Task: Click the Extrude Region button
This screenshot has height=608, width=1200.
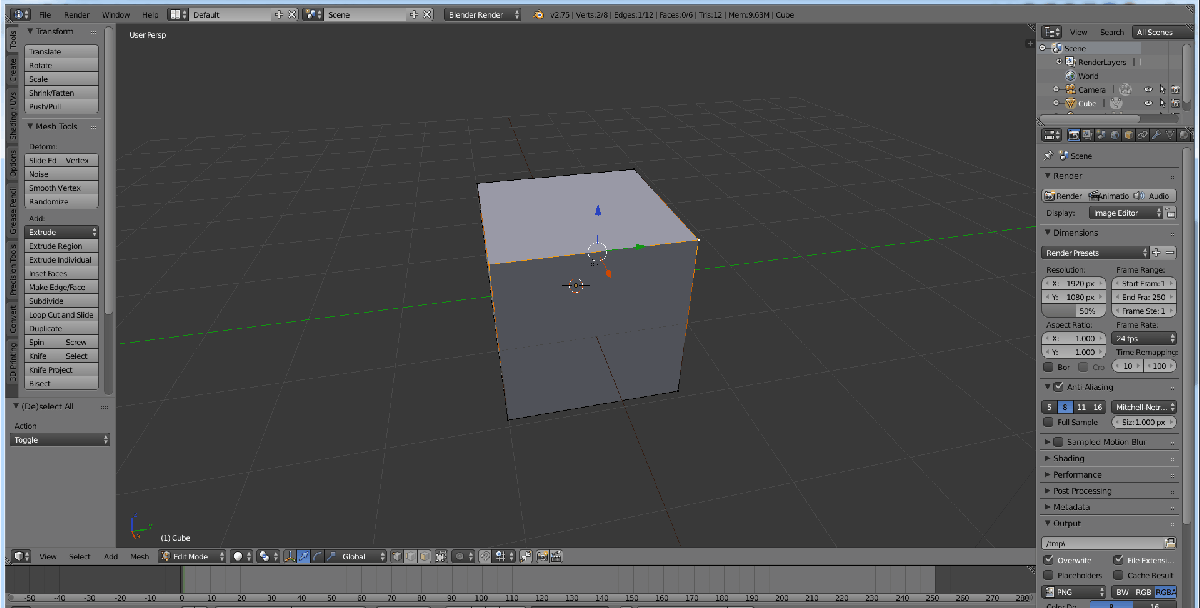Action: 62,246
